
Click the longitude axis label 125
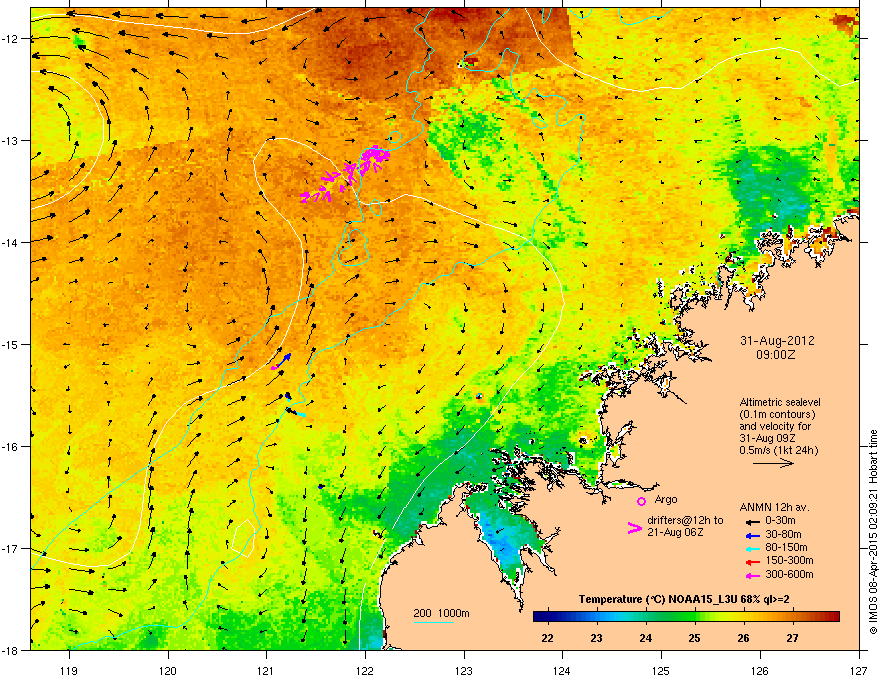point(661,670)
